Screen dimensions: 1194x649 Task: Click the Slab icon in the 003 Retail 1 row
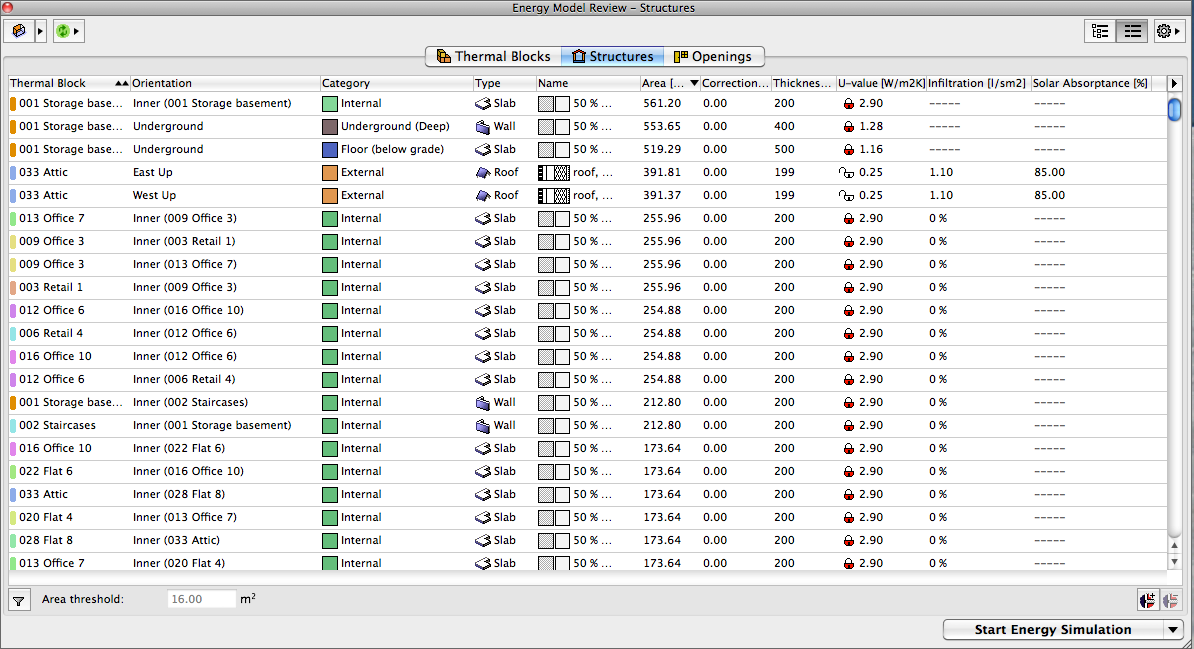[483, 288]
